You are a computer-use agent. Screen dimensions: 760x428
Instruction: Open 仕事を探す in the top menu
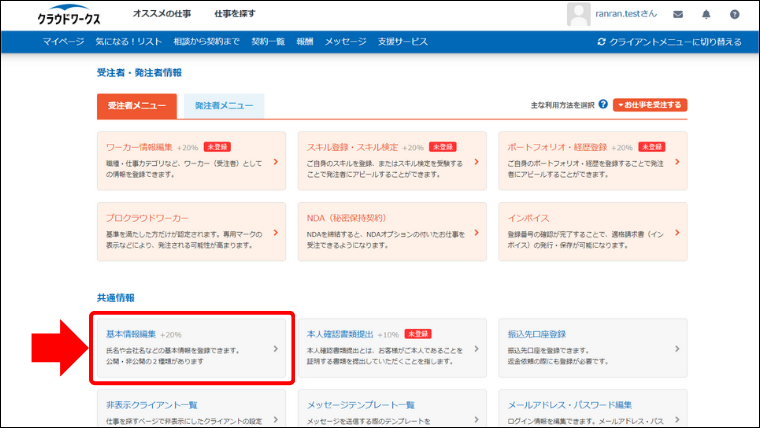pos(234,15)
